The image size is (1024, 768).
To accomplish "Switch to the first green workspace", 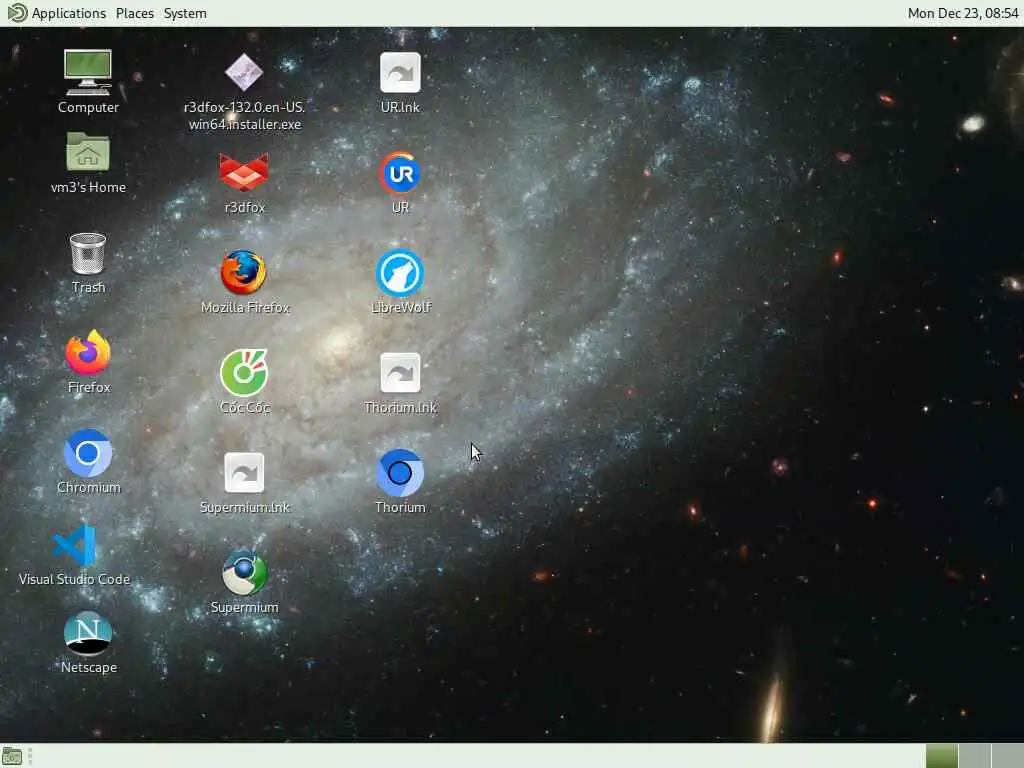I will coord(942,756).
